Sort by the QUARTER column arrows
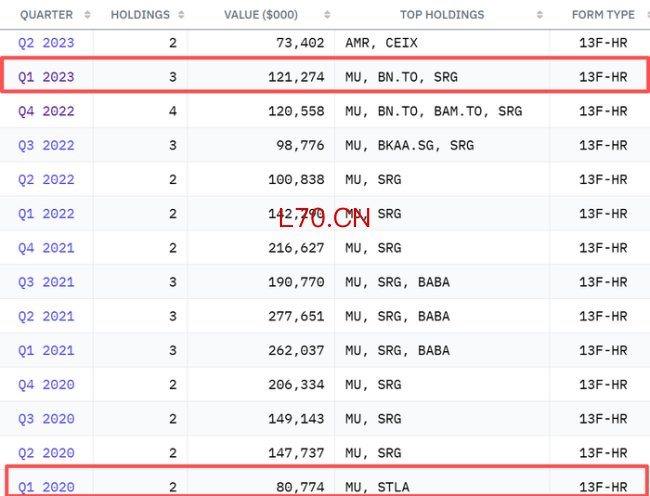Image resolution: width=650 pixels, height=496 pixels. pyautogui.click(x=87, y=15)
